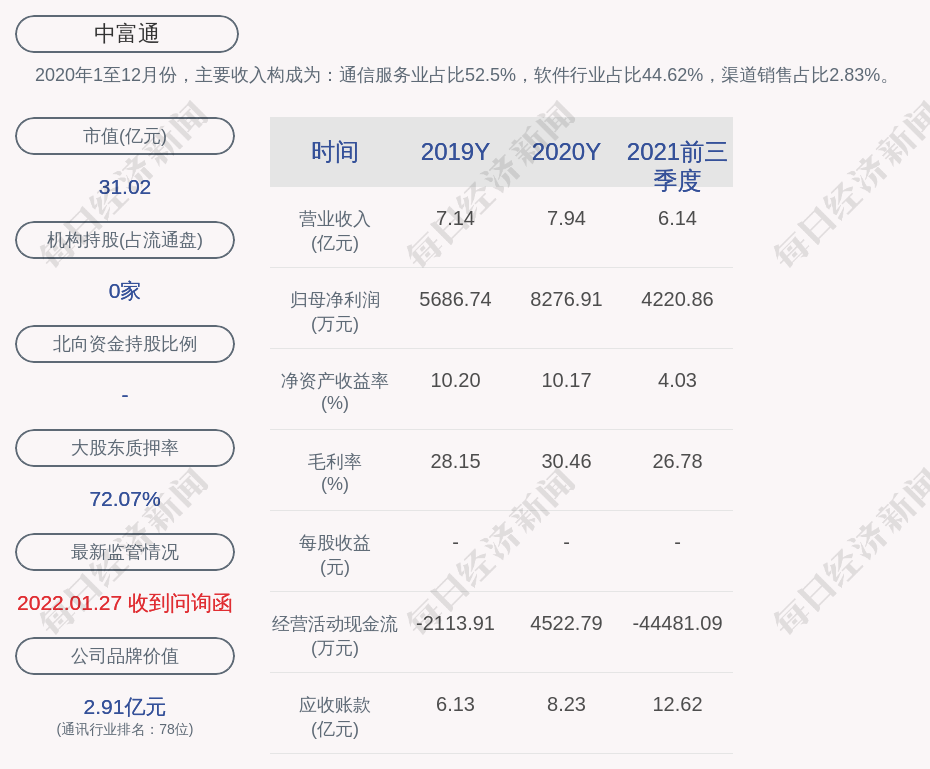Click the 大股东质押率 label pill
The width and height of the screenshot is (930, 769).
pos(125,448)
